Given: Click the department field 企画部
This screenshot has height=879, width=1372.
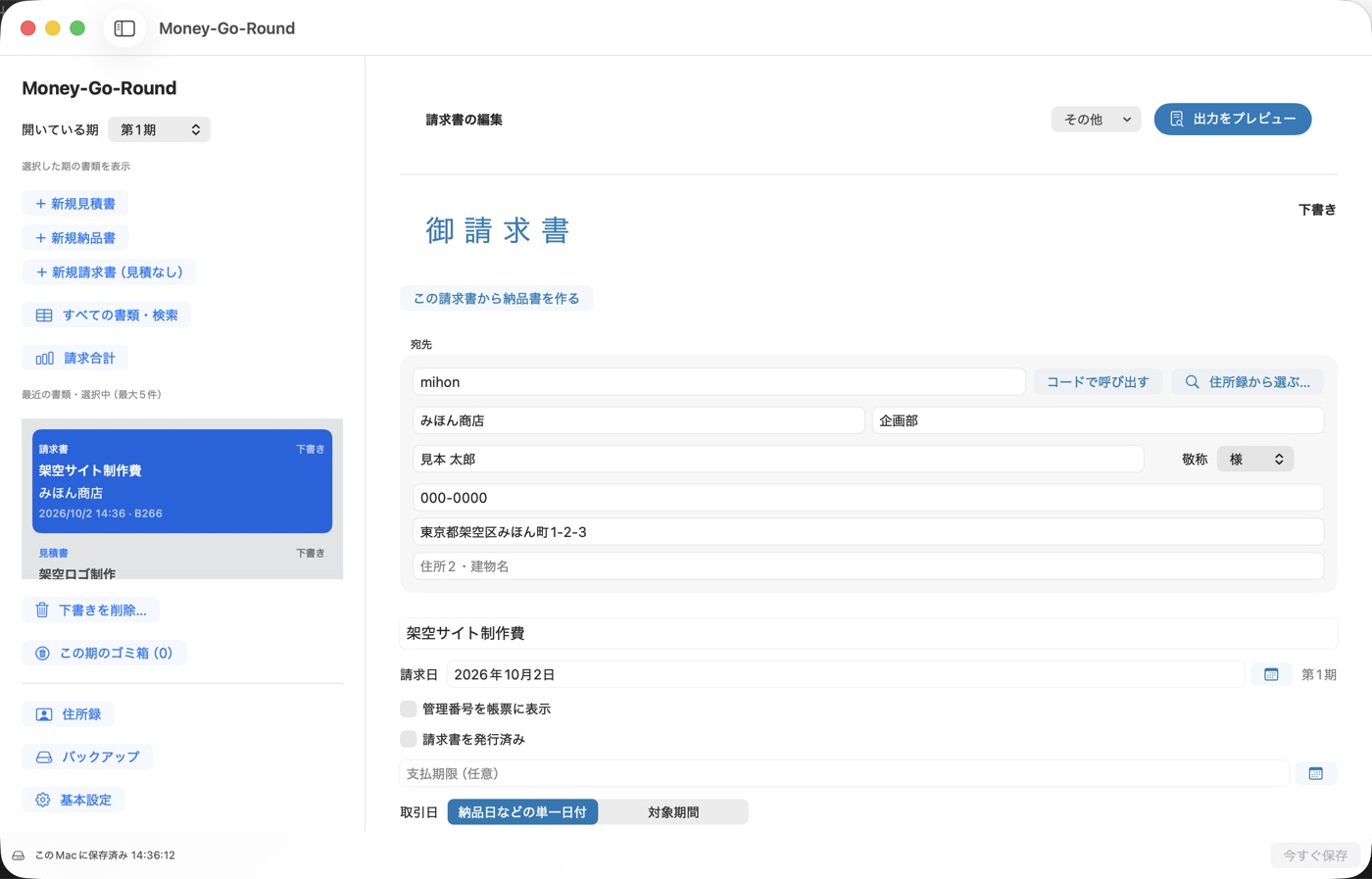Looking at the screenshot, I should click(1098, 420).
